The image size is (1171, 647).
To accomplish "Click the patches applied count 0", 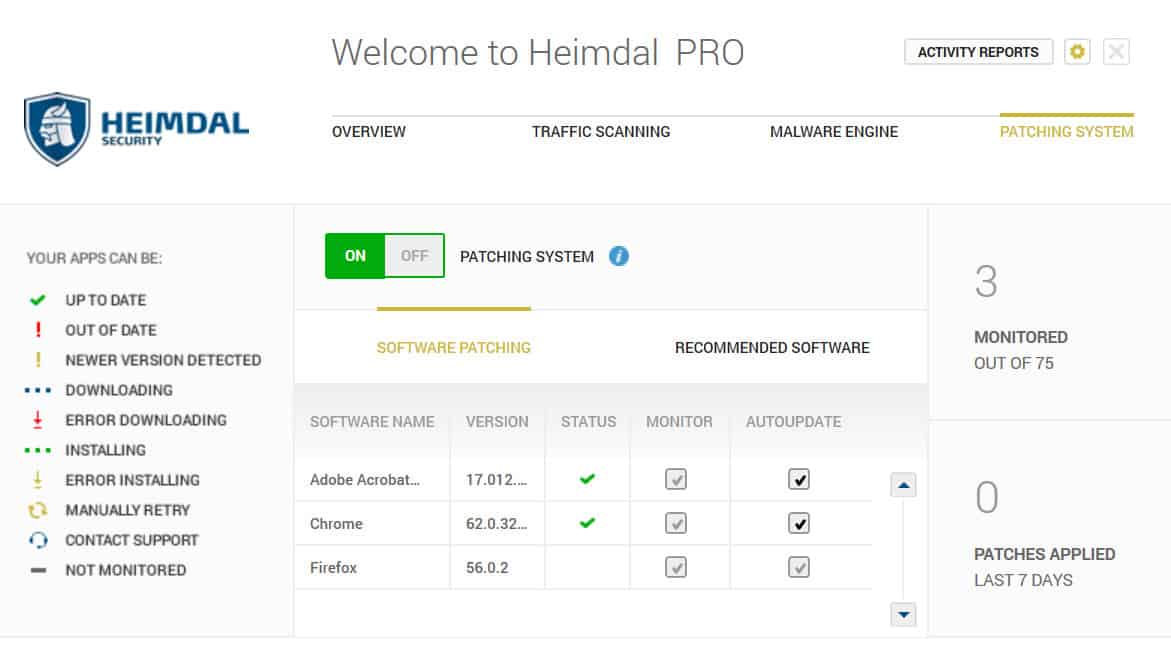I will click(987, 497).
